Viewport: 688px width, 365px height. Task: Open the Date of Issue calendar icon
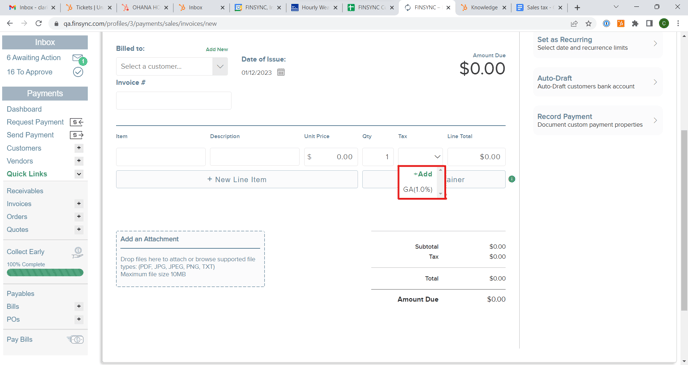click(x=281, y=72)
